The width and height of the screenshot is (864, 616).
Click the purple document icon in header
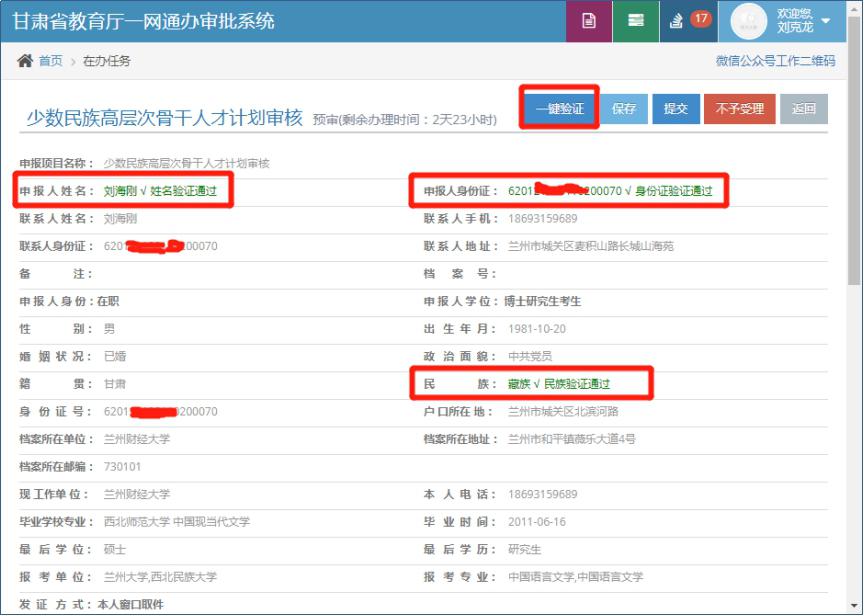tap(589, 21)
